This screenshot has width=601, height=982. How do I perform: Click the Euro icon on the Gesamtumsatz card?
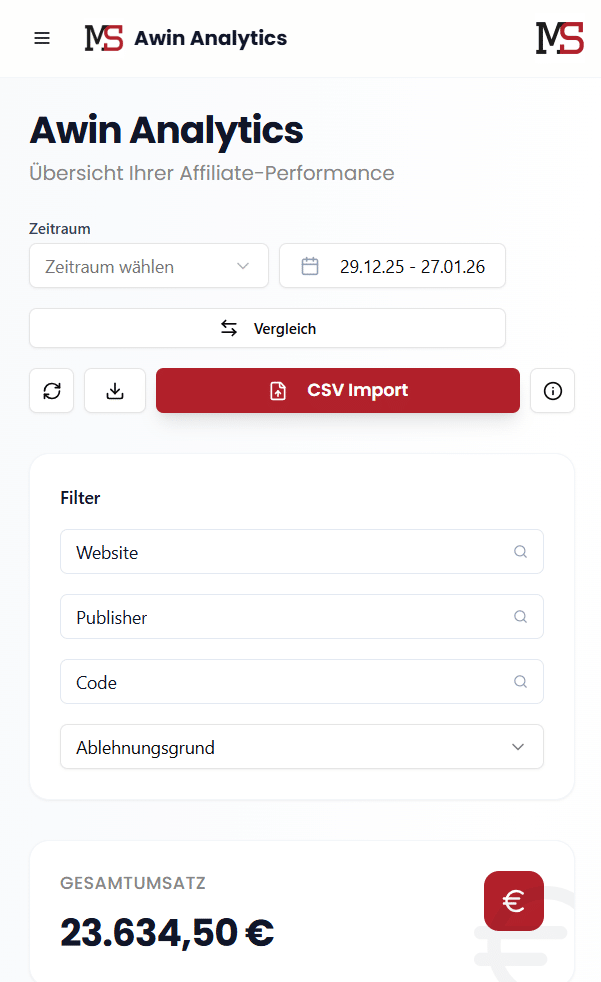click(x=513, y=900)
